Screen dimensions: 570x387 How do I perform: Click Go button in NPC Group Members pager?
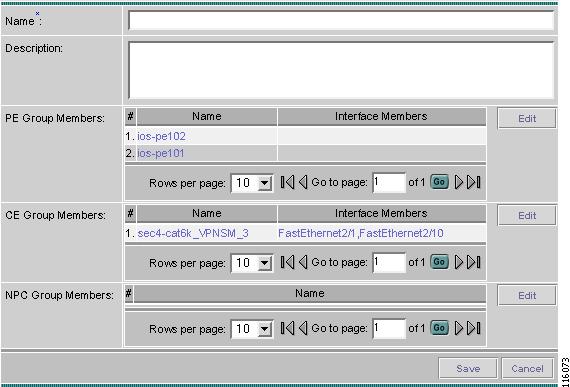pos(439,328)
